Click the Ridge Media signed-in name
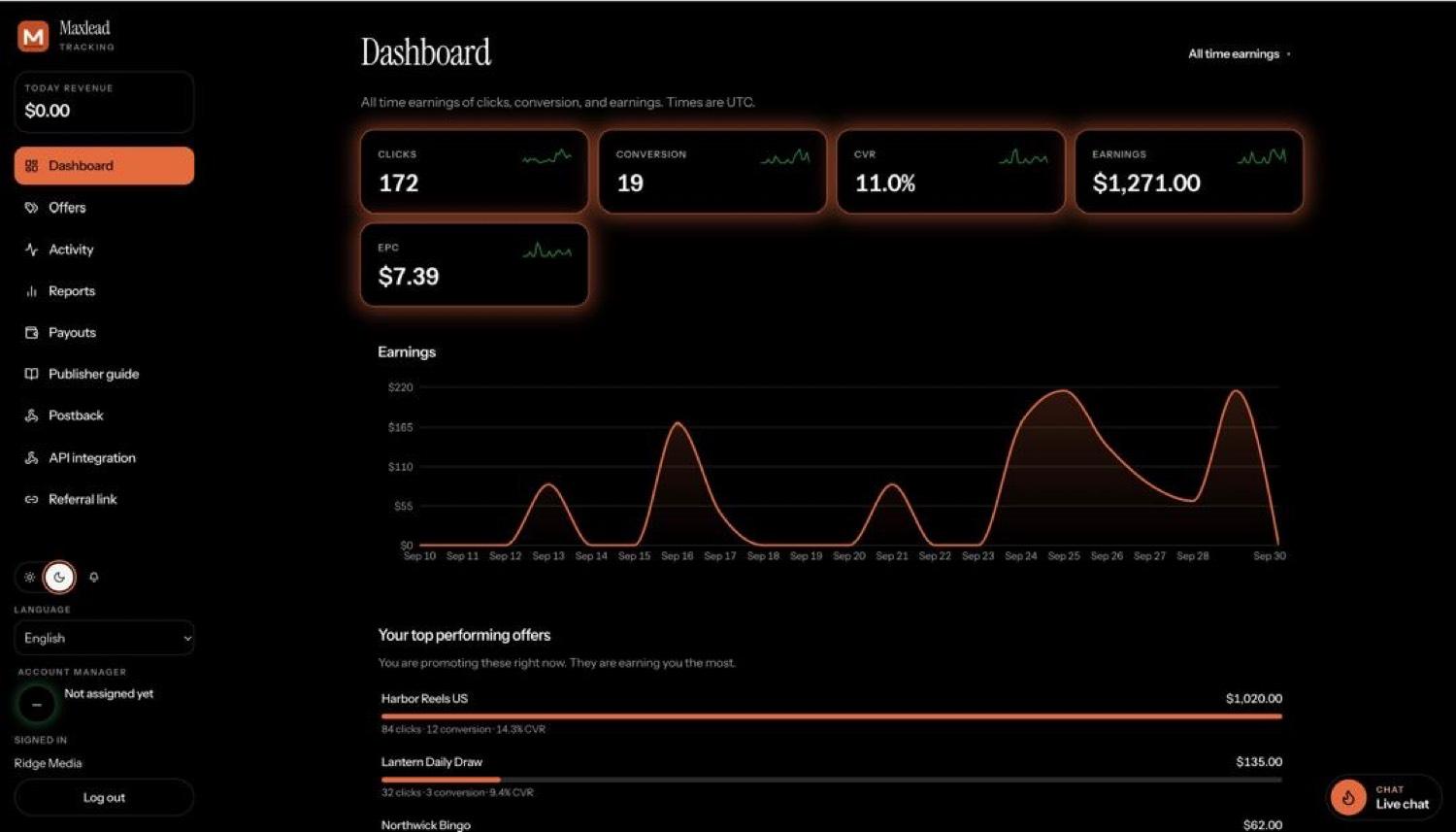 tap(49, 763)
